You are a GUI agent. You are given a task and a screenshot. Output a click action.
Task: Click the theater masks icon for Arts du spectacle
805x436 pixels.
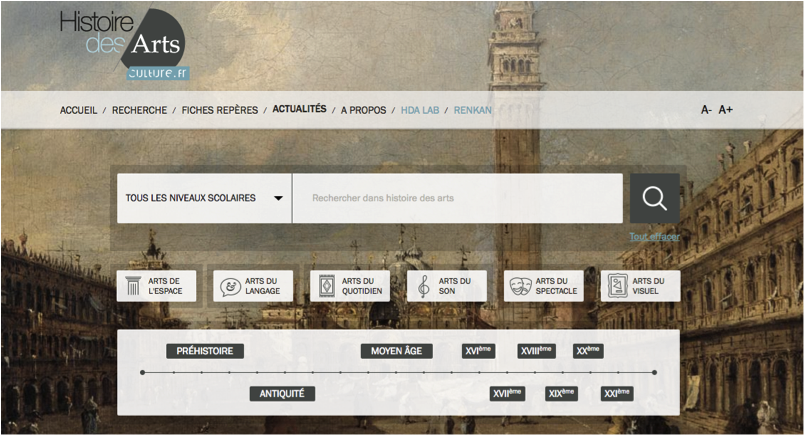[x=520, y=286]
